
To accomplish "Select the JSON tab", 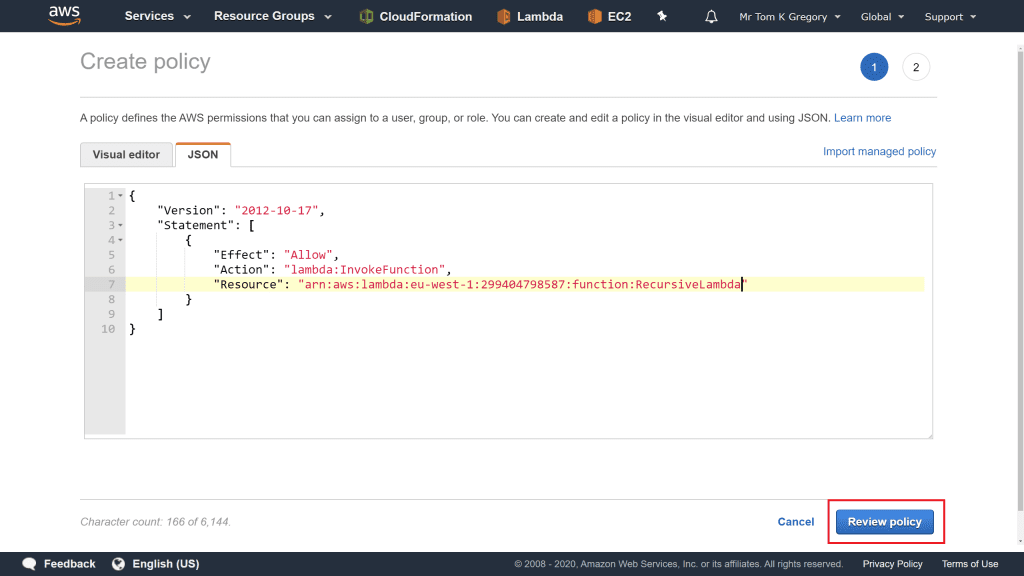I will click(x=203, y=155).
